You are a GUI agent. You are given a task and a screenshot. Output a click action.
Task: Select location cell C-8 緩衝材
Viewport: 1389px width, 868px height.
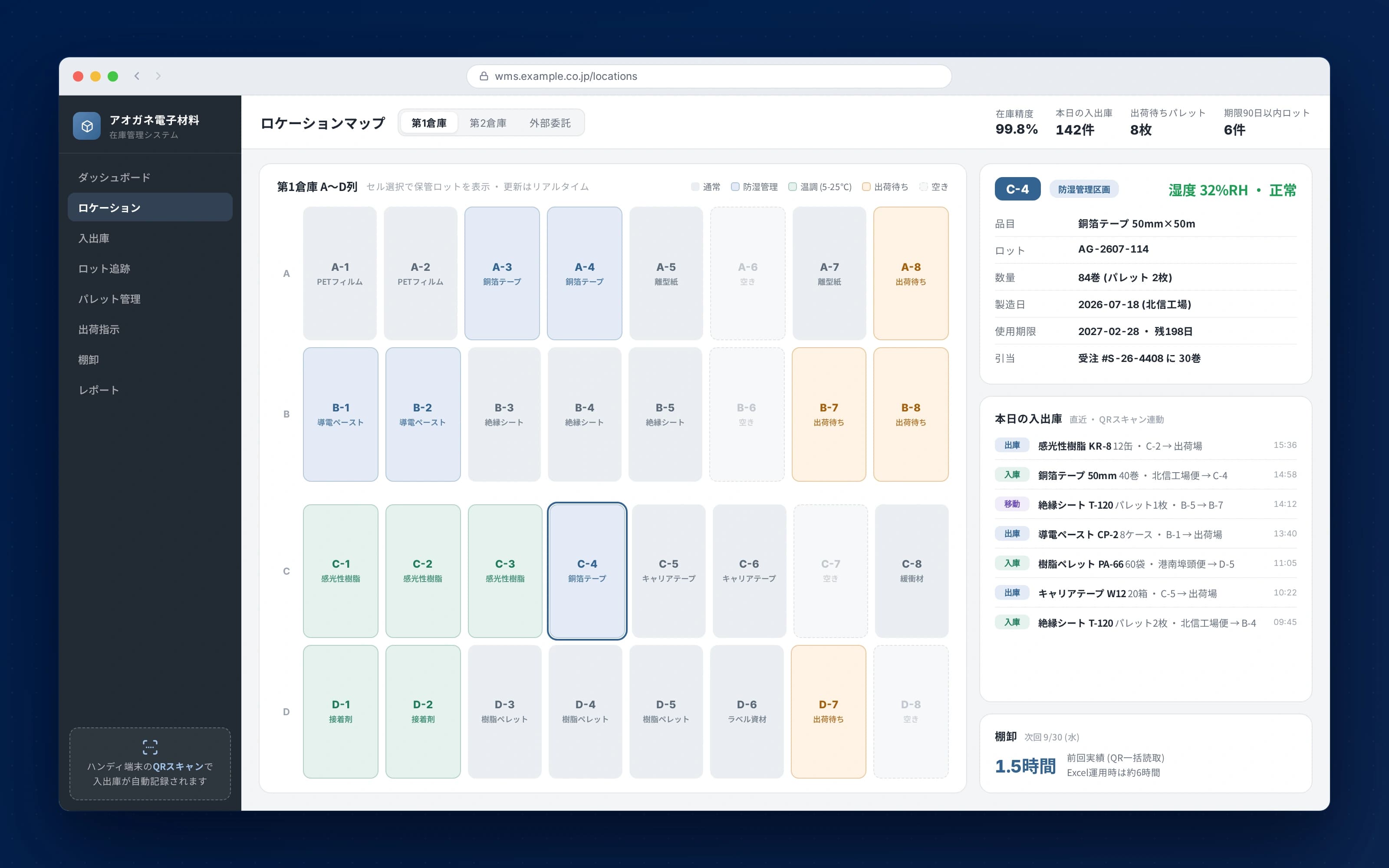tap(912, 571)
